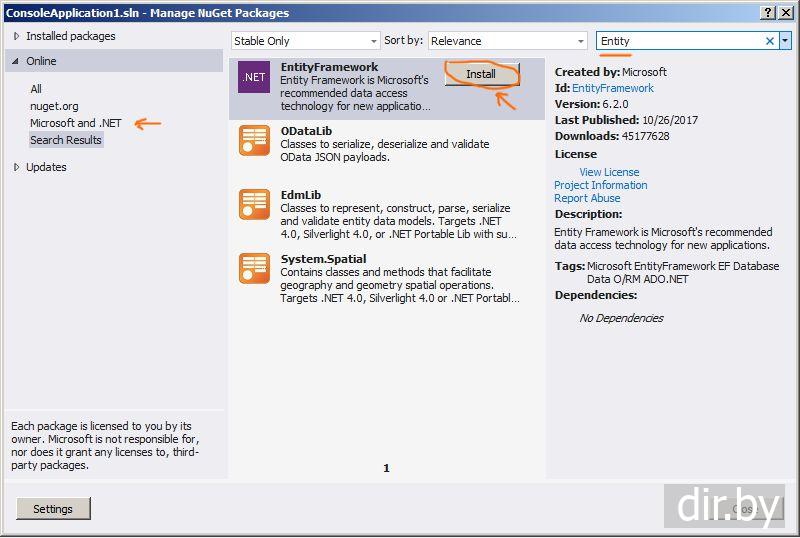Open the search box dropdown arrow
800x538 pixels.
tap(786, 41)
